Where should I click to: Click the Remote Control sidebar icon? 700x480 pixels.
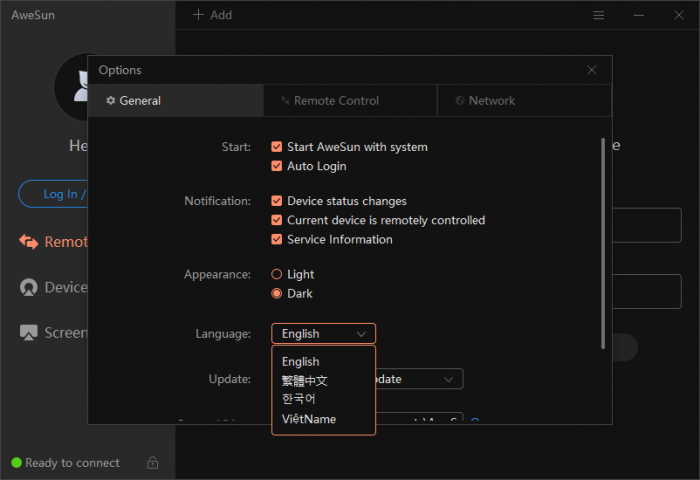coord(28,242)
